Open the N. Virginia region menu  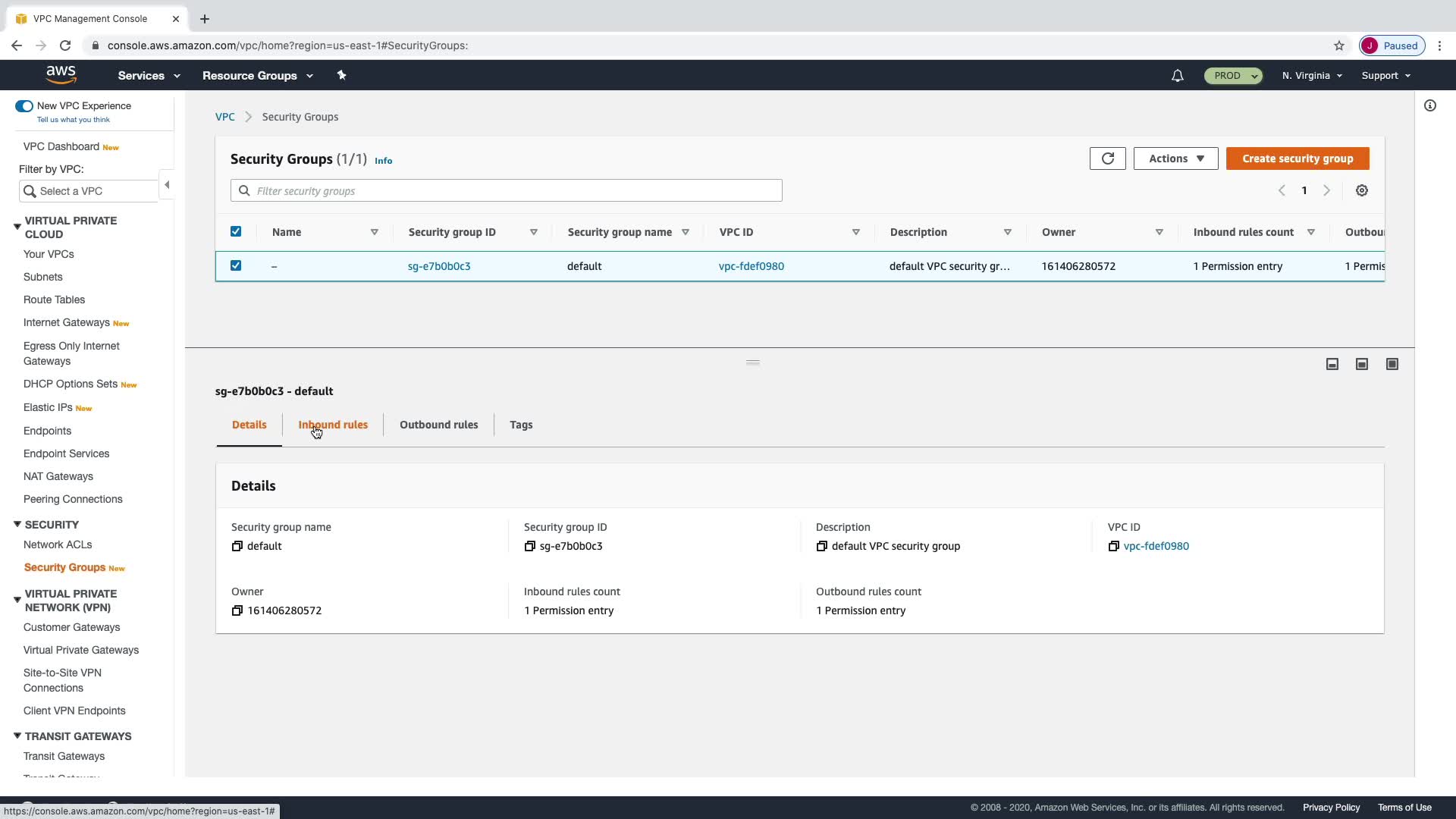point(1311,76)
